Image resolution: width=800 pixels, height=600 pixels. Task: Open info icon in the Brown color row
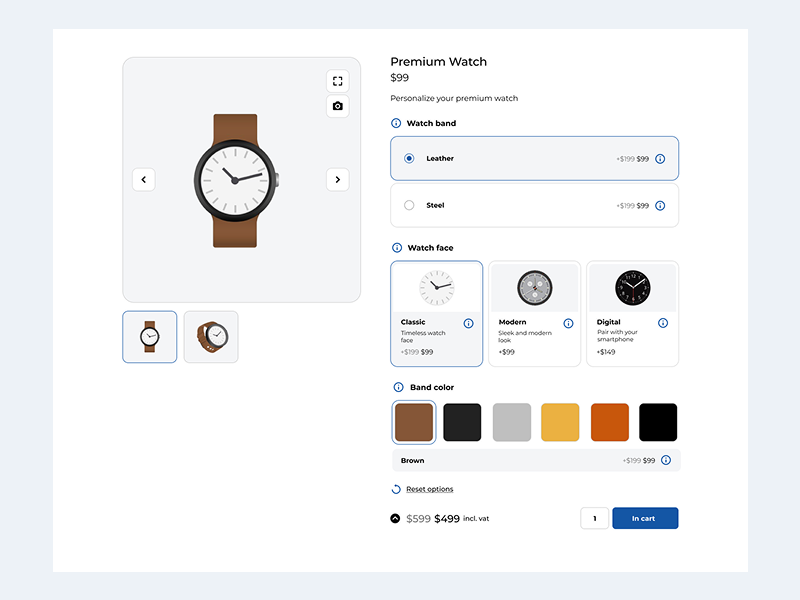click(666, 460)
